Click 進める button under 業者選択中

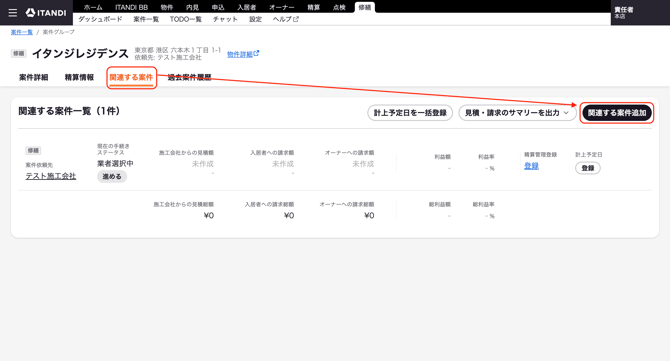point(112,176)
